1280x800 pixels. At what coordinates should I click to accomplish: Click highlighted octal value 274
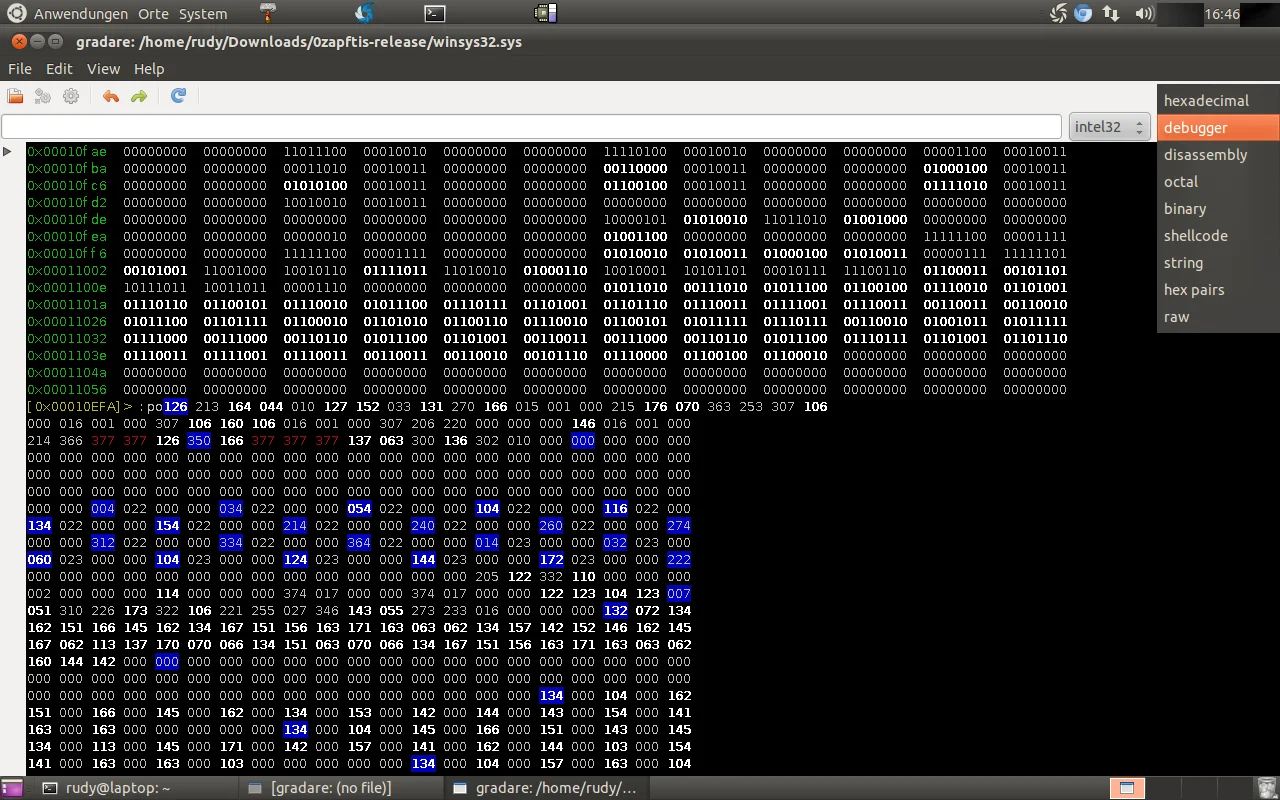[679, 526]
